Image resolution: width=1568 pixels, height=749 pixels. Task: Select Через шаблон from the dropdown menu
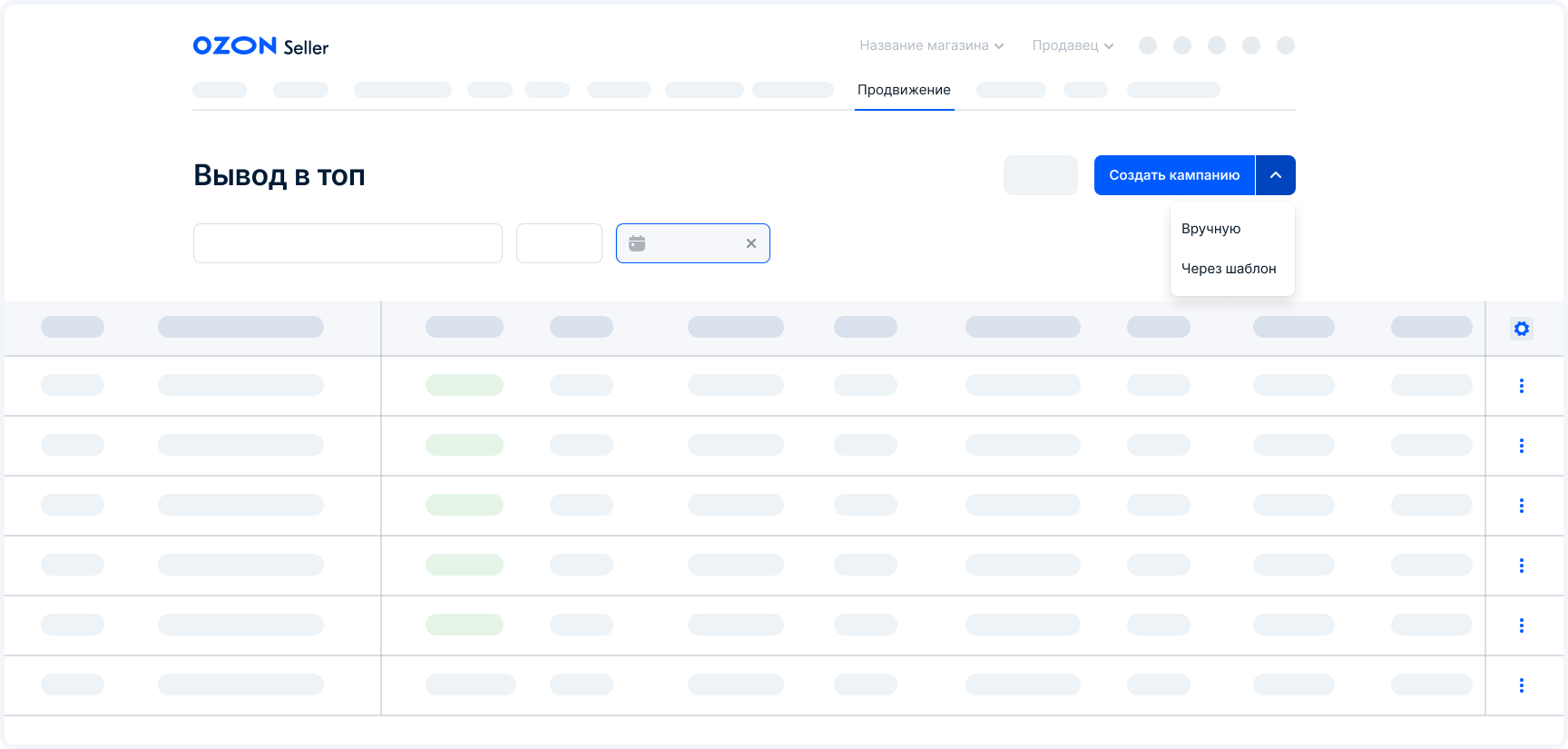[1229, 269]
